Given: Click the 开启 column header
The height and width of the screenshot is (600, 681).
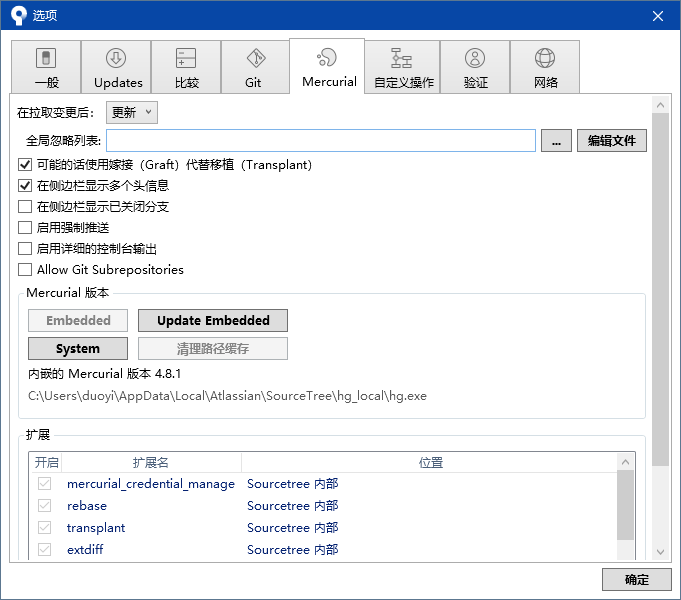Looking at the screenshot, I should (x=46, y=462).
